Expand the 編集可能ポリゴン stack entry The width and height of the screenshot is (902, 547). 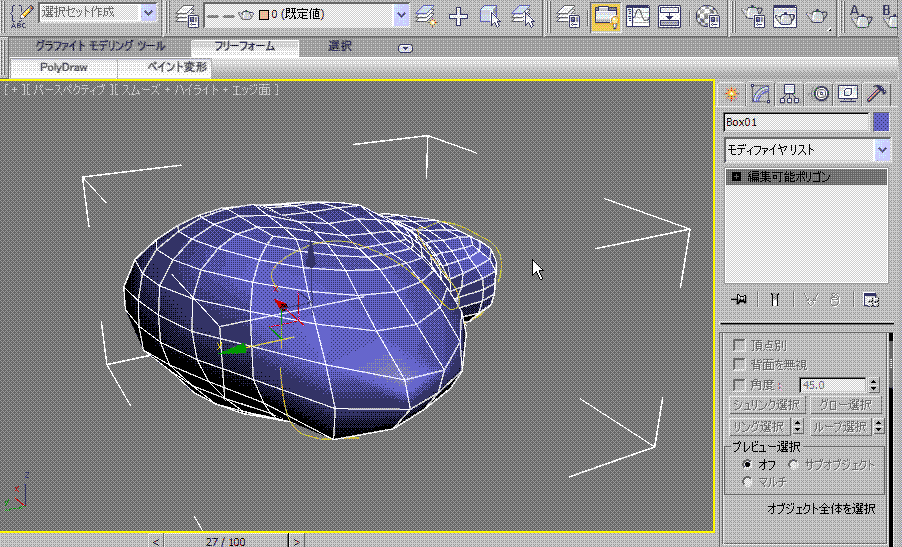click(737, 177)
